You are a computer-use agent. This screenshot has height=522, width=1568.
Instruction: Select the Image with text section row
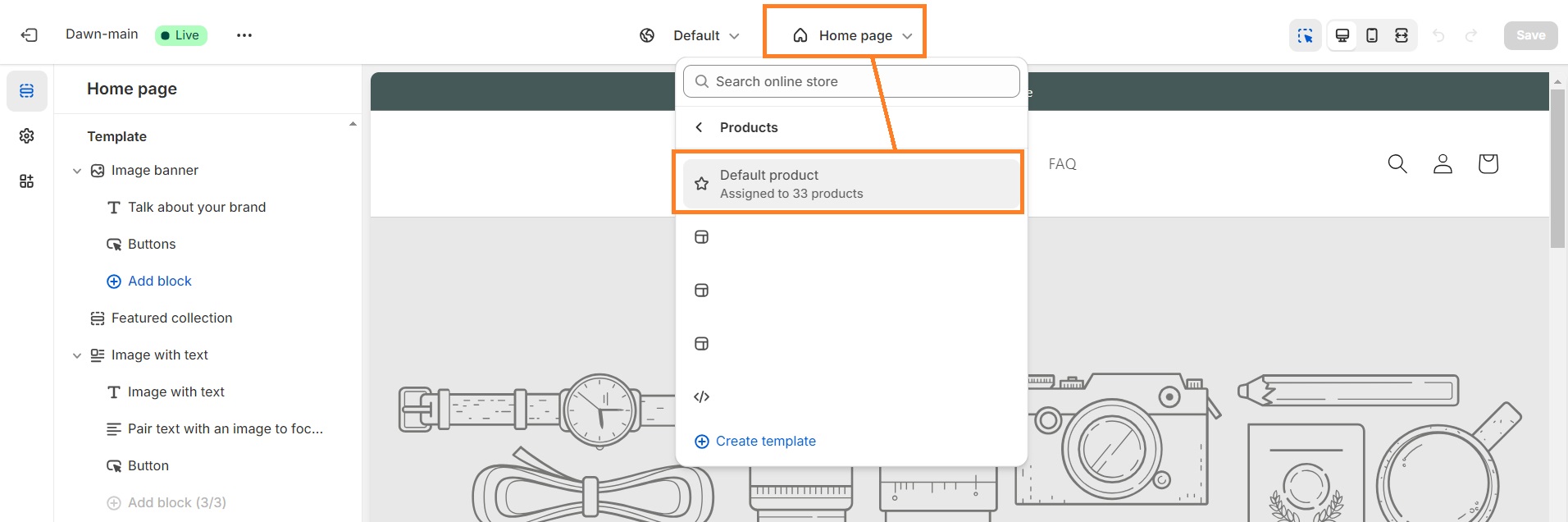coord(159,355)
